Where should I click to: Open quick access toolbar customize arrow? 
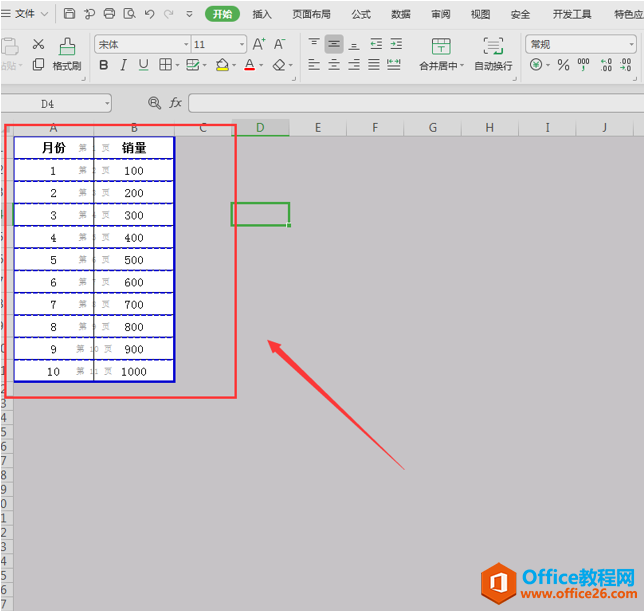tap(189, 14)
